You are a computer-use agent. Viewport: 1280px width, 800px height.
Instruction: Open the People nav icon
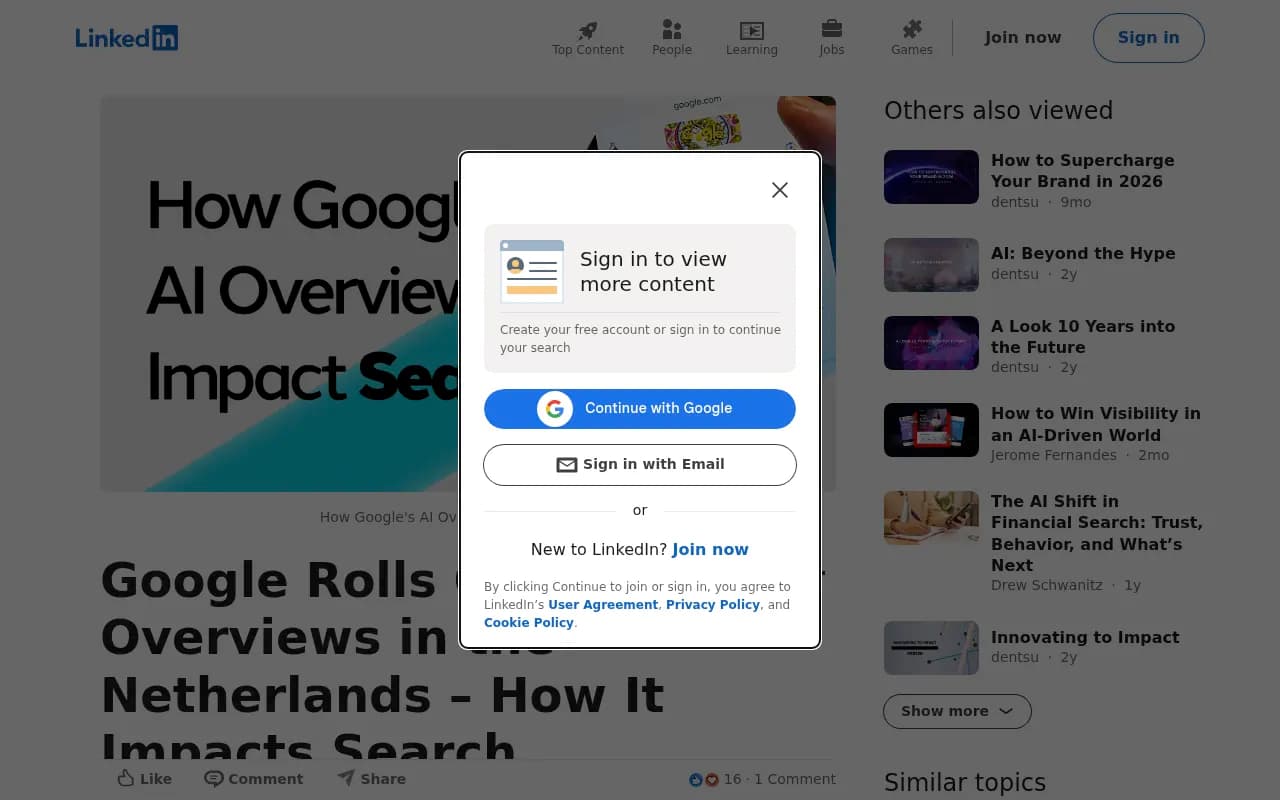point(672,30)
